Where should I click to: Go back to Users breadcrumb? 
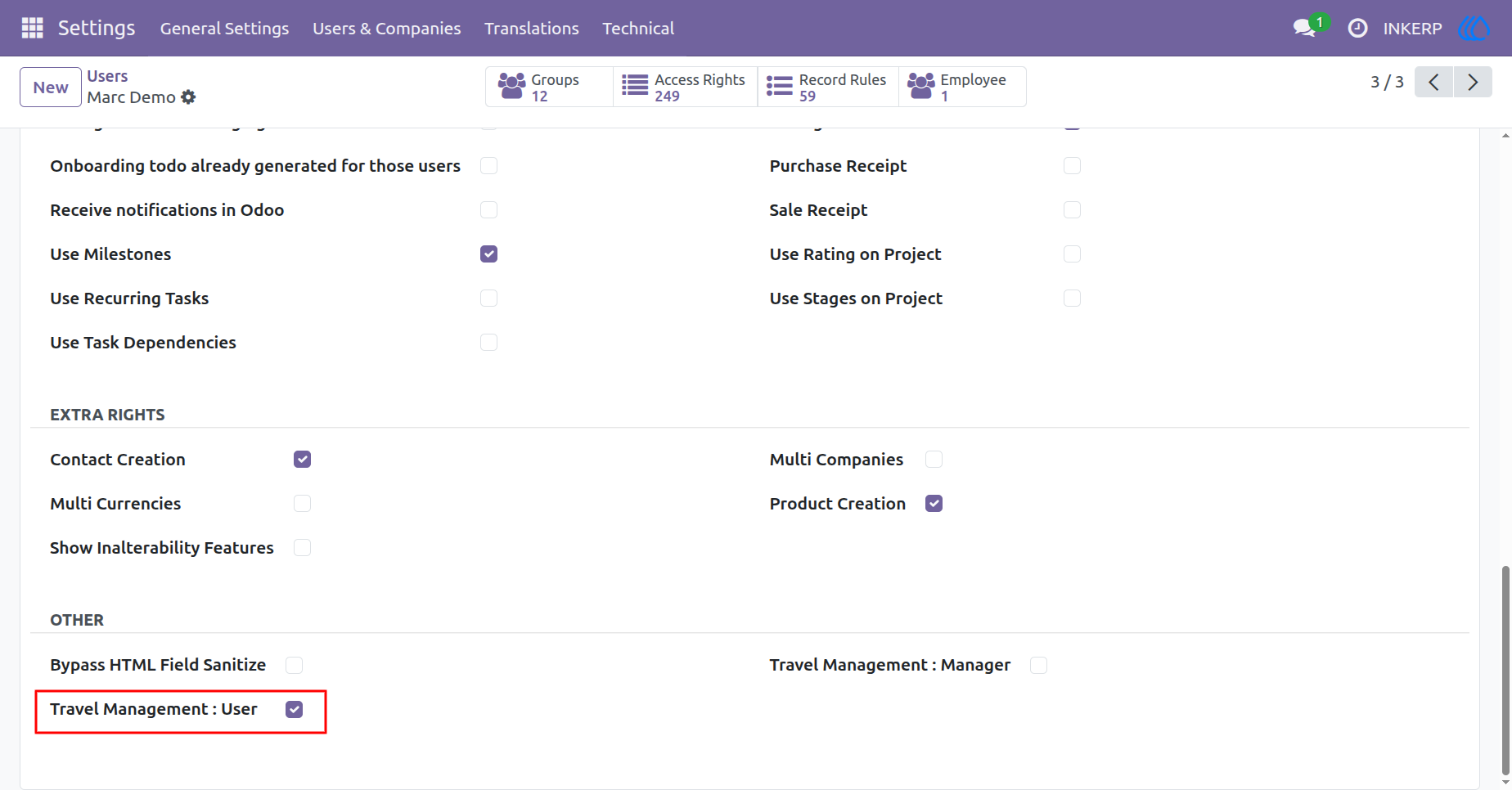click(x=107, y=76)
